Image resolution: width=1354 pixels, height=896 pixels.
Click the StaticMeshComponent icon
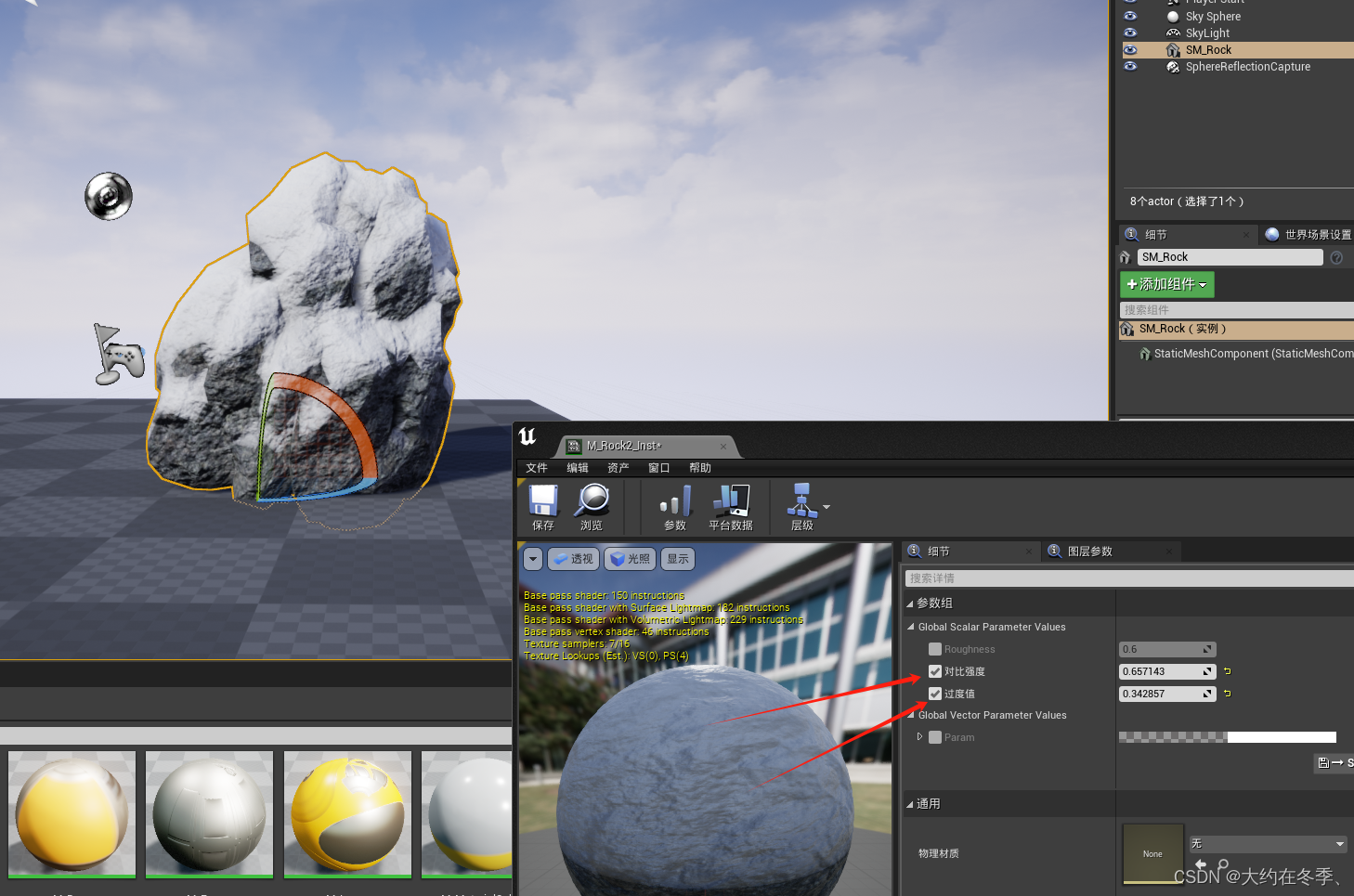[1145, 354]
